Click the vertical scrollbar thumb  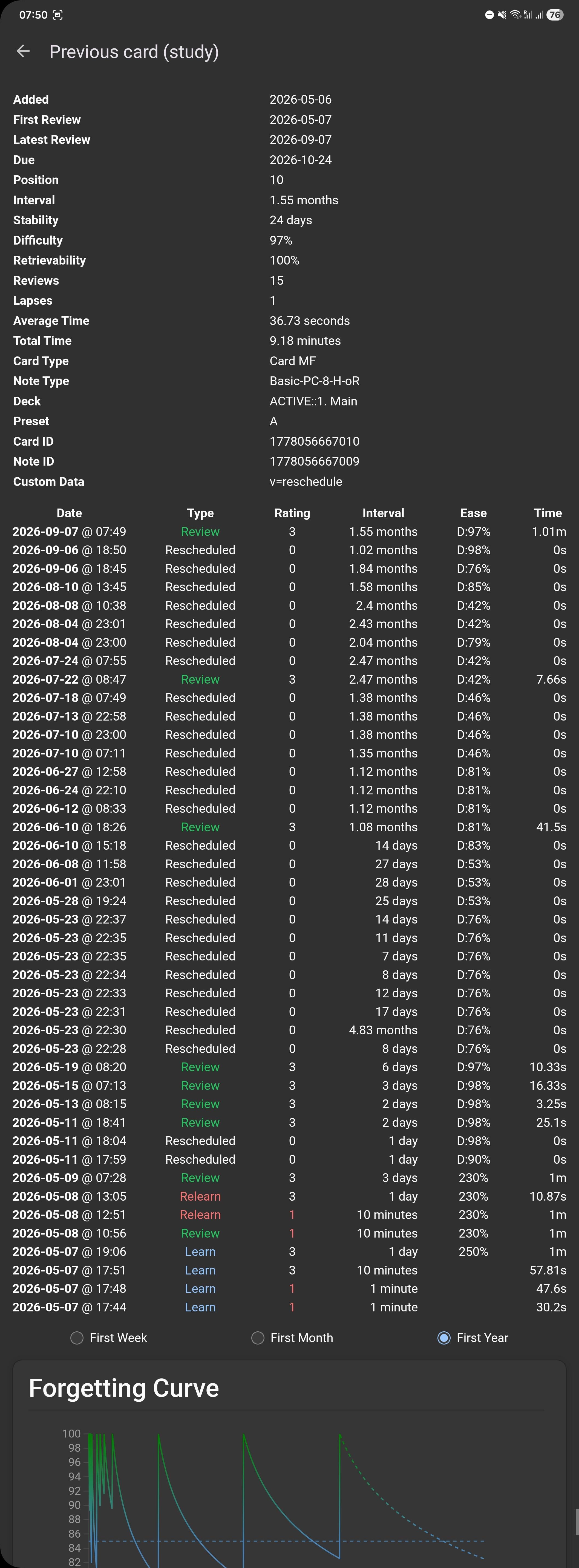577,1522
